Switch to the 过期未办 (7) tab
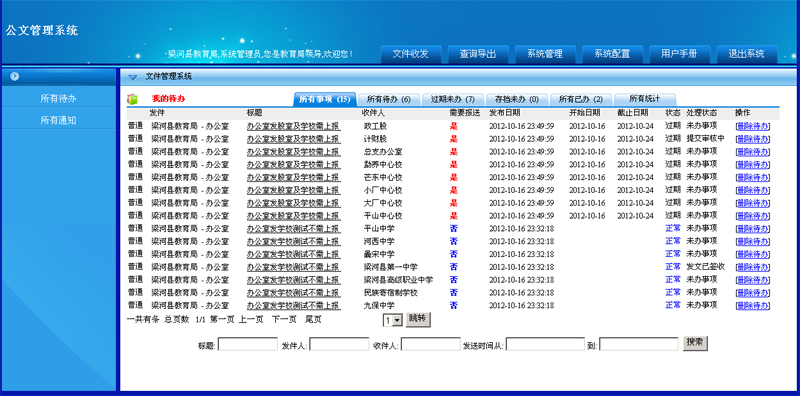Screen dimensions: 800x396 pyautogui.click(x=453, y=100)
